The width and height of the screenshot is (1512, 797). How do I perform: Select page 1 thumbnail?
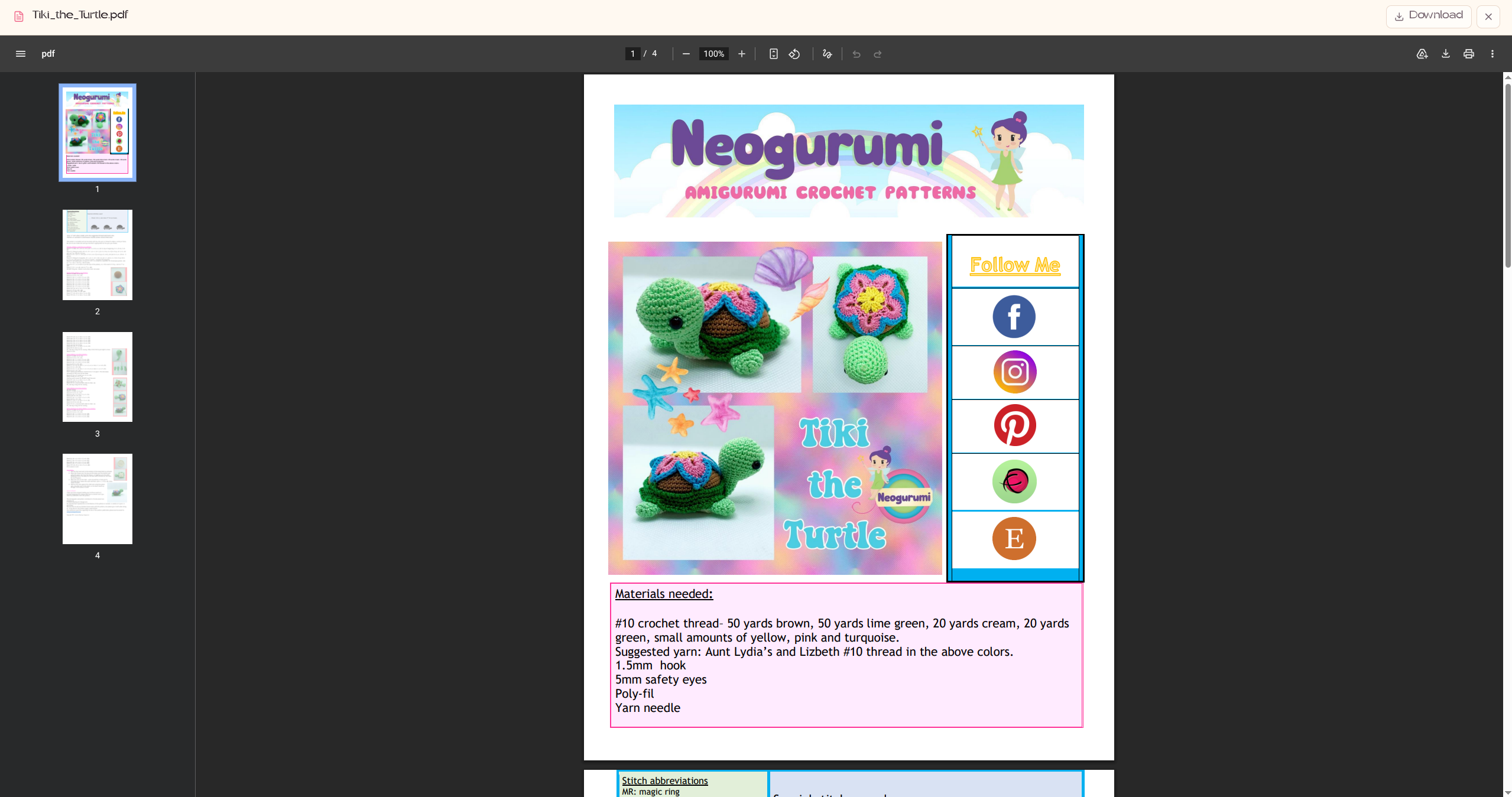[x=98, y=132]
